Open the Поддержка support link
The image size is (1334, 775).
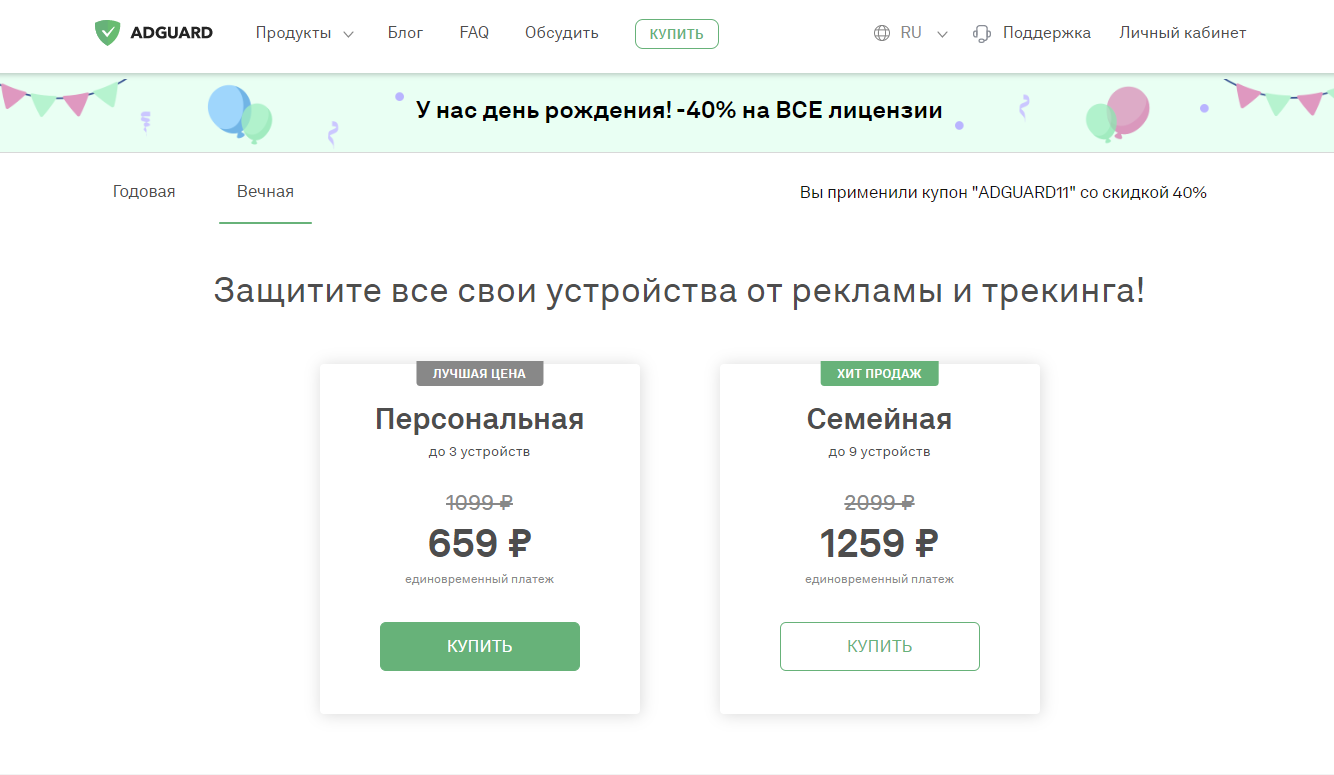(x=1047, y=33)
